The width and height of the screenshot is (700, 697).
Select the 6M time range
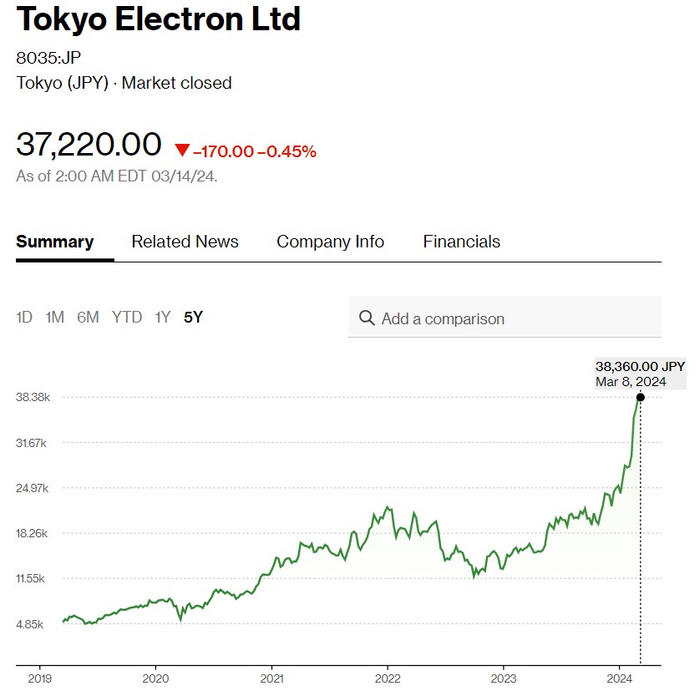(x=88, y=317)
